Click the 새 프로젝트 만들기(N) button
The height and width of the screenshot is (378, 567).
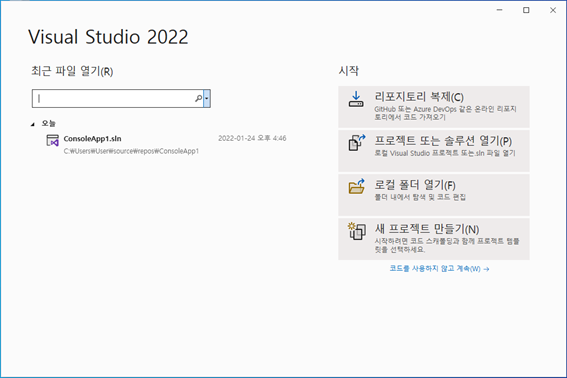pos(434,239)
